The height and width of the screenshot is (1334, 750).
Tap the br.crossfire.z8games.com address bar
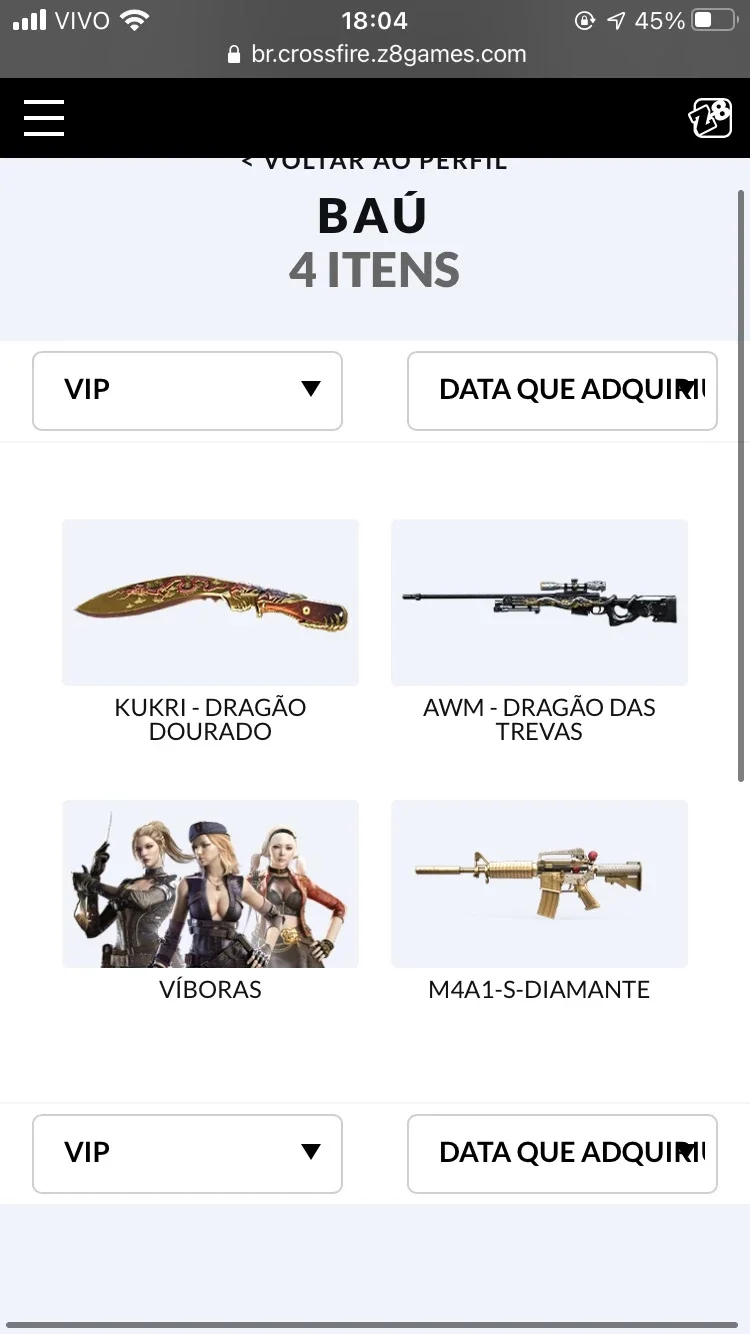click(375, 54)
